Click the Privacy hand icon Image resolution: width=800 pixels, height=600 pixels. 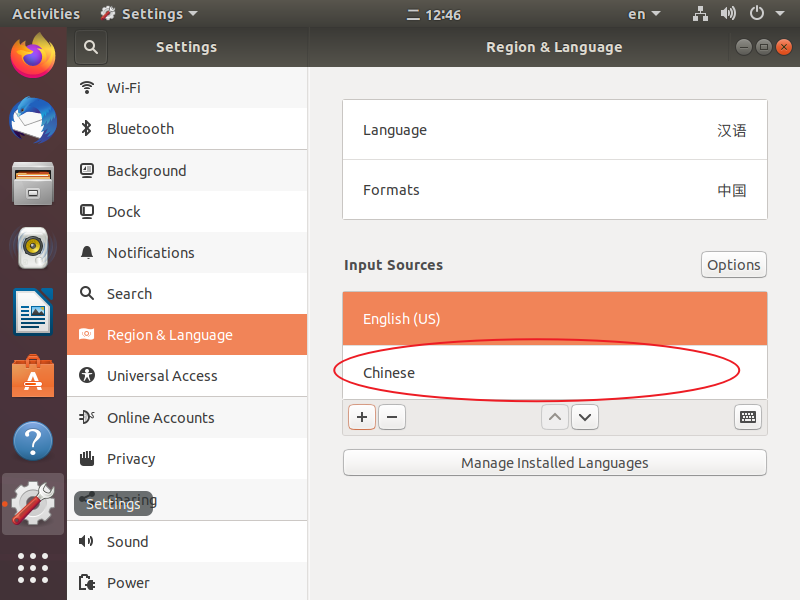87,459
